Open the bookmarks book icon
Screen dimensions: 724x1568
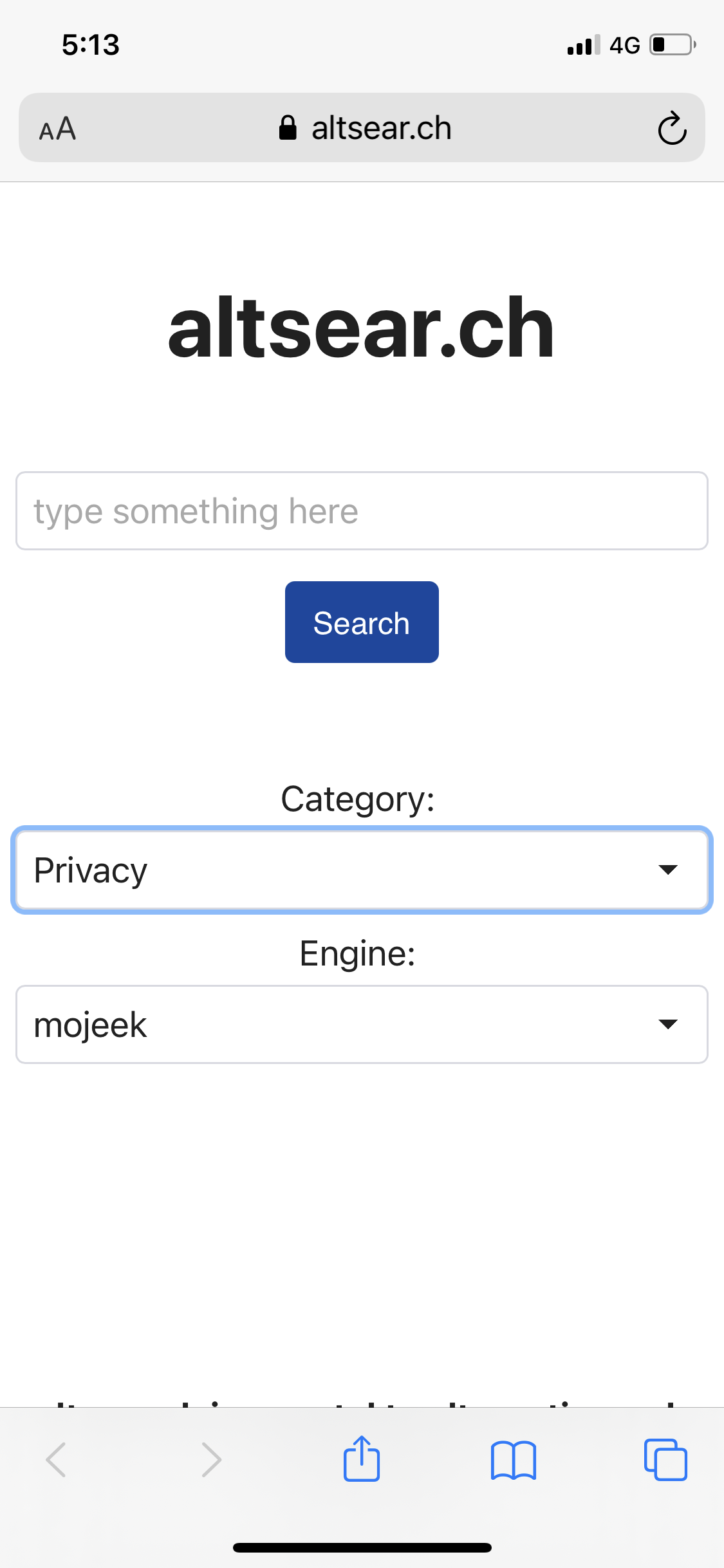tap(513, 1460)
